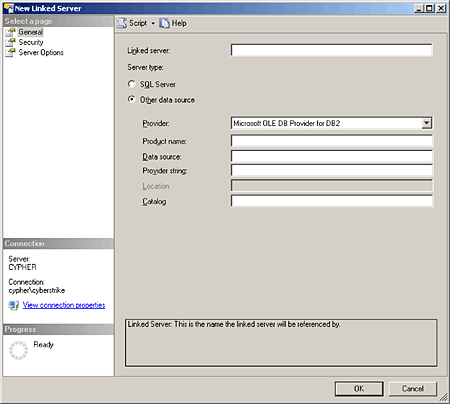Maximize the New Linked Server window
The image size is (450, 404).
coord(430,8)
